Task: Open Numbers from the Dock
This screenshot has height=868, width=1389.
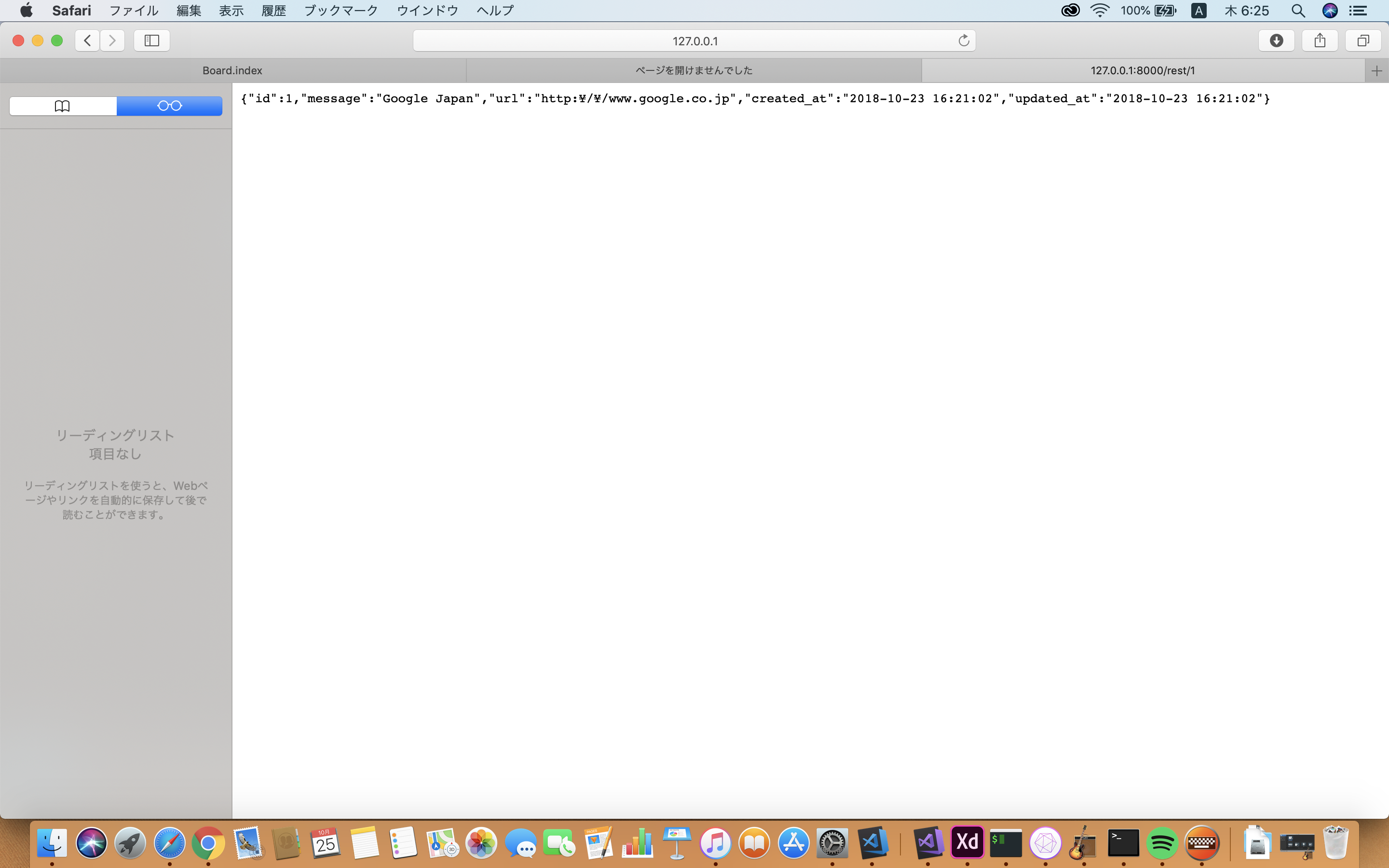Action: coord(637,843)
